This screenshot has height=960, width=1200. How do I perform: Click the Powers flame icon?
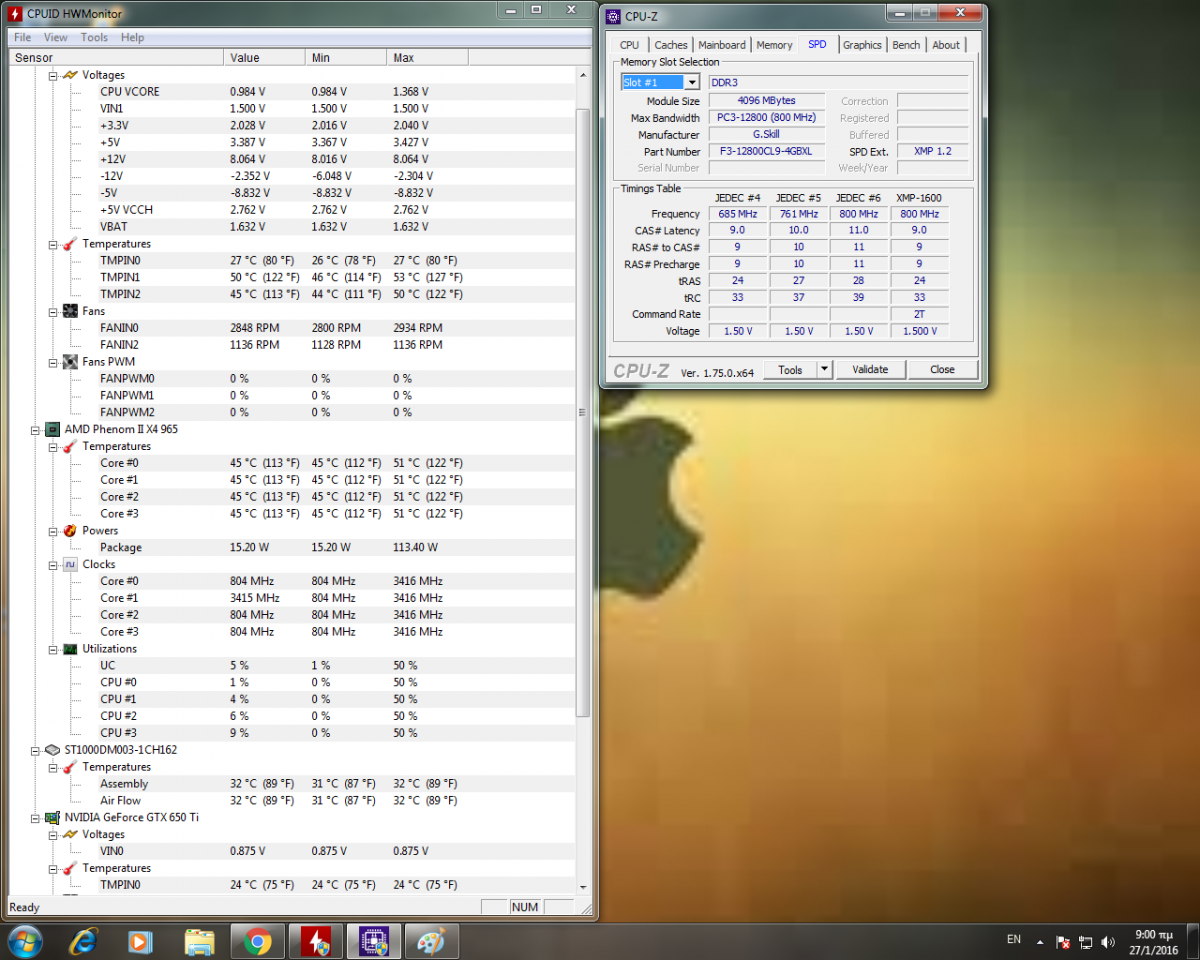click(x=70, y=530)
